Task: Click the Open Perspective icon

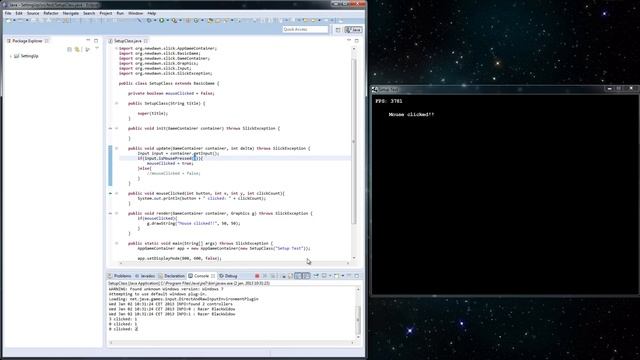Action: [x=338, y=30]
